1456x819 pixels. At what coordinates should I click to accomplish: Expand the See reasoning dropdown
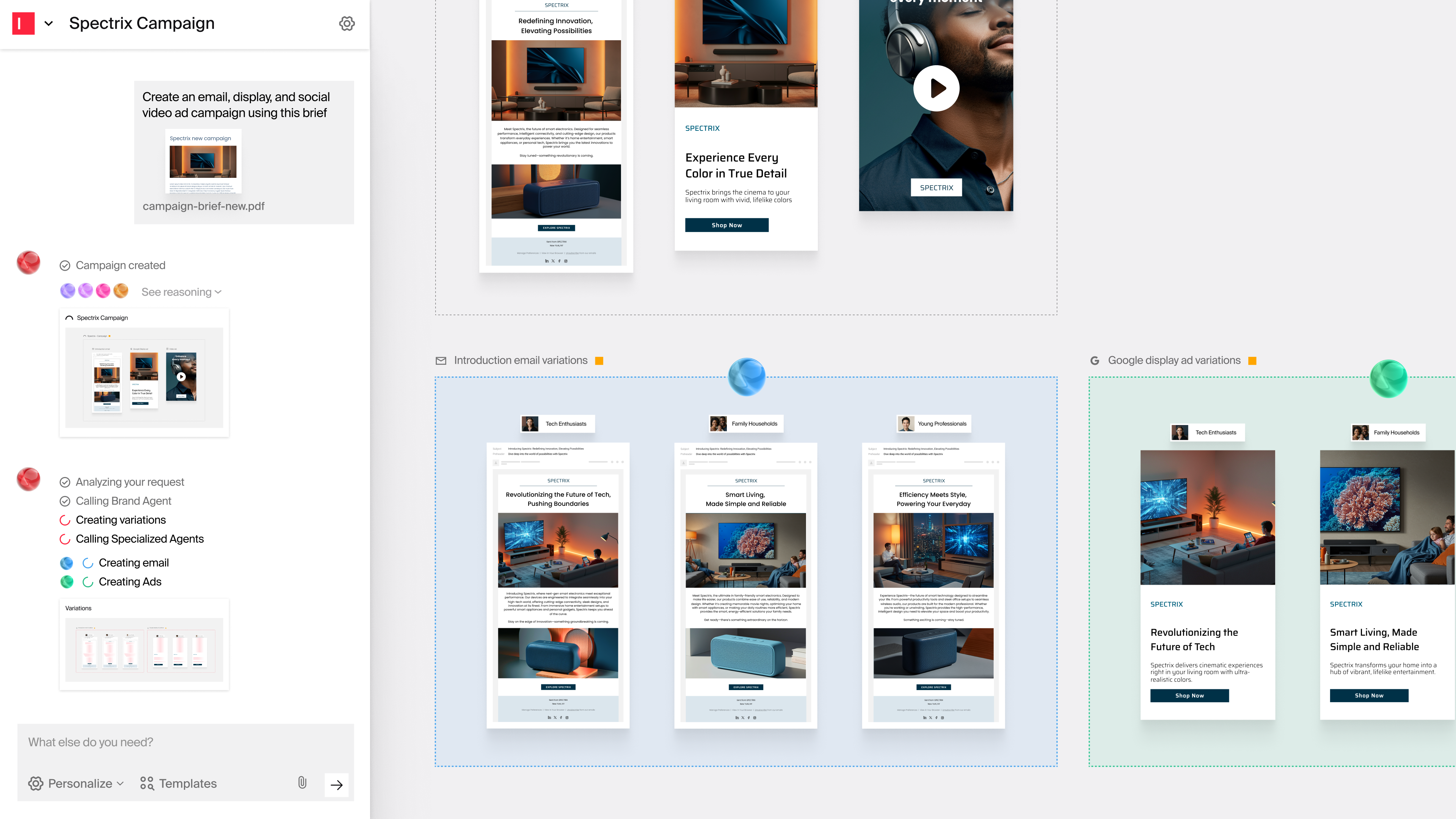click(181, 292)
